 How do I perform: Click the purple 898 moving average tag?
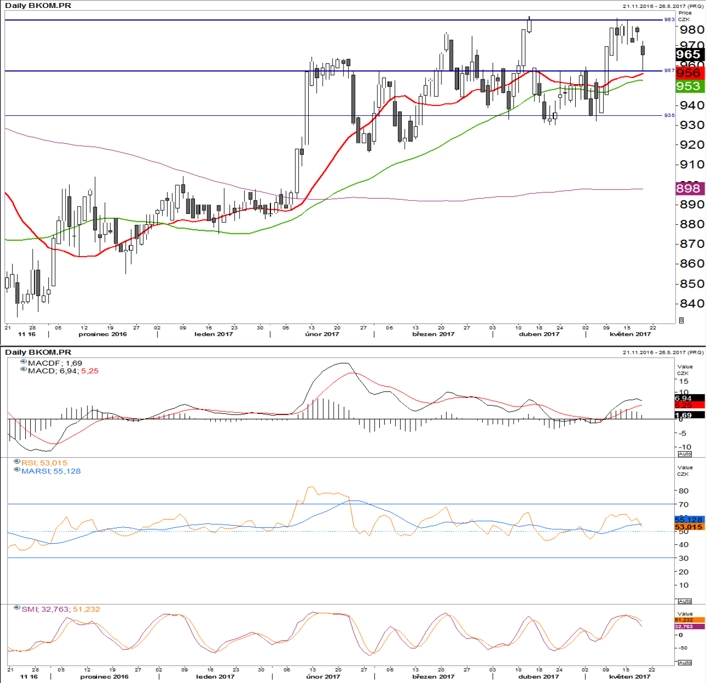pyautogui.click(x=689, y=188)
